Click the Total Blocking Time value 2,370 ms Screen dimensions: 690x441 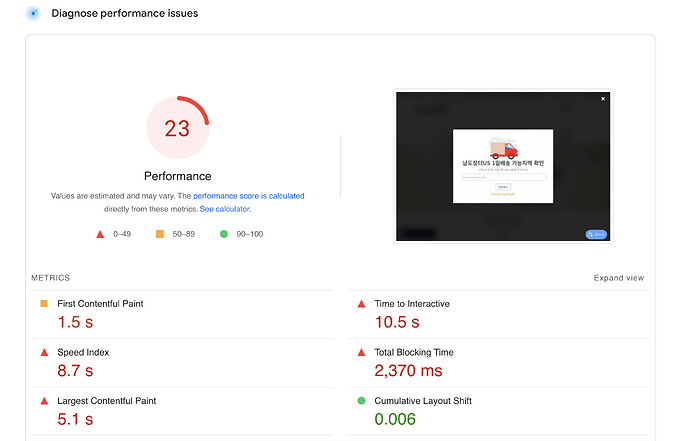[408, 371]
